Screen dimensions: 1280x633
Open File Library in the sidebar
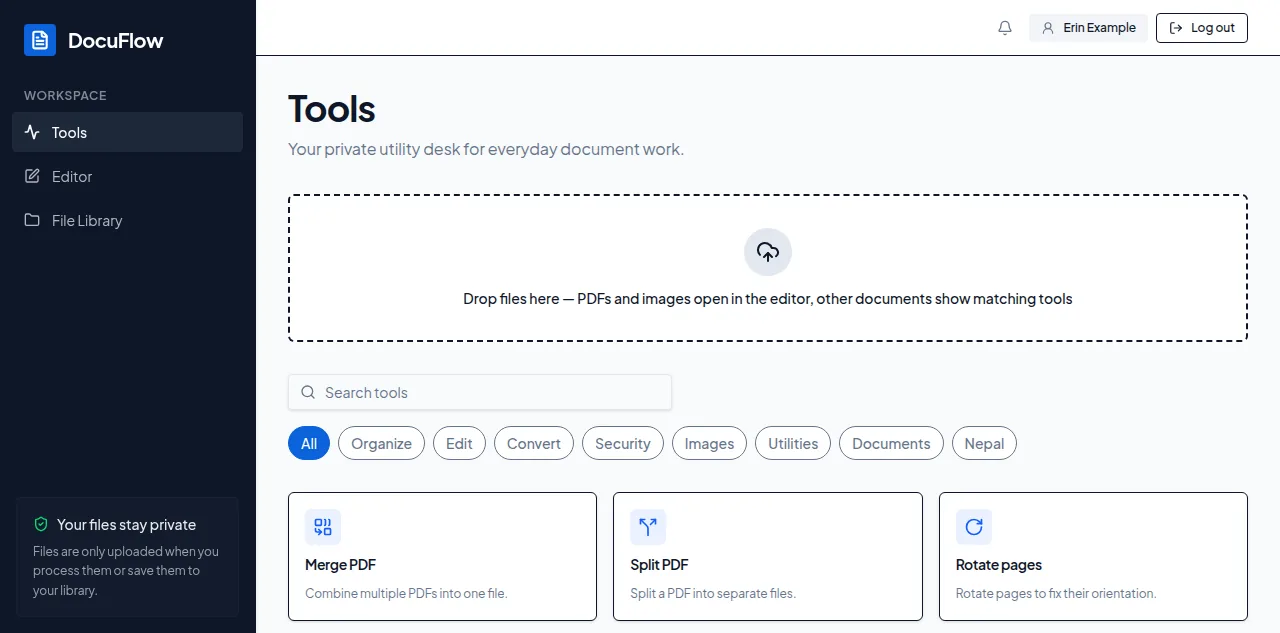pyautogui.click(x=127, y=220)
